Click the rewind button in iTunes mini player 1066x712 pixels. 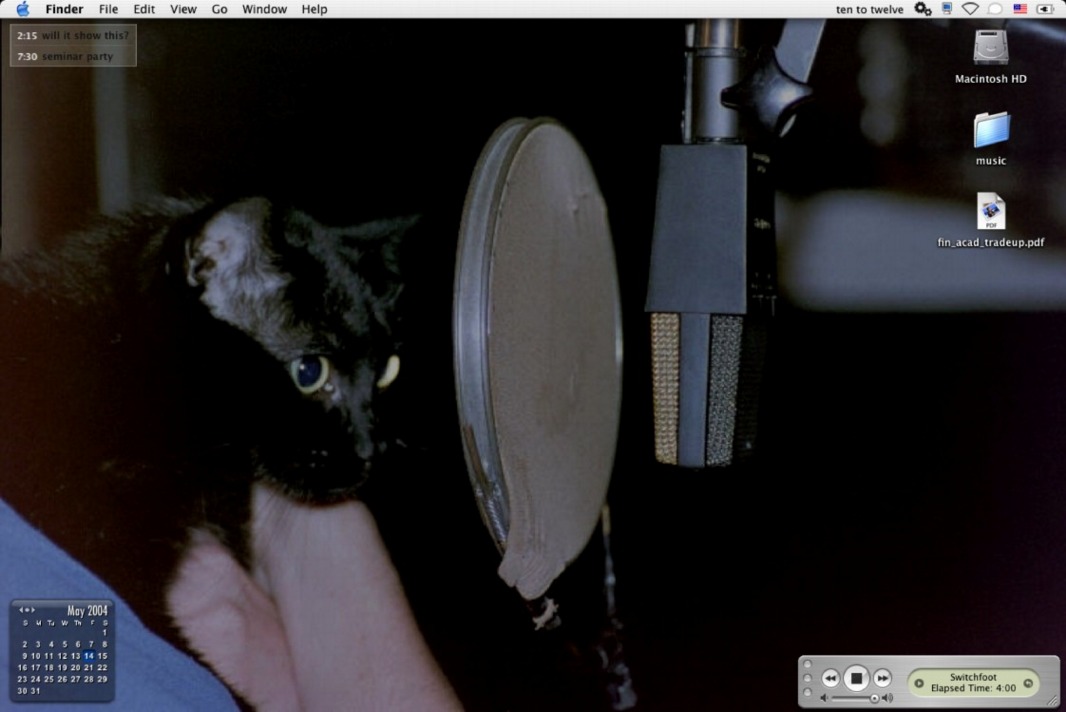(831, 678)
